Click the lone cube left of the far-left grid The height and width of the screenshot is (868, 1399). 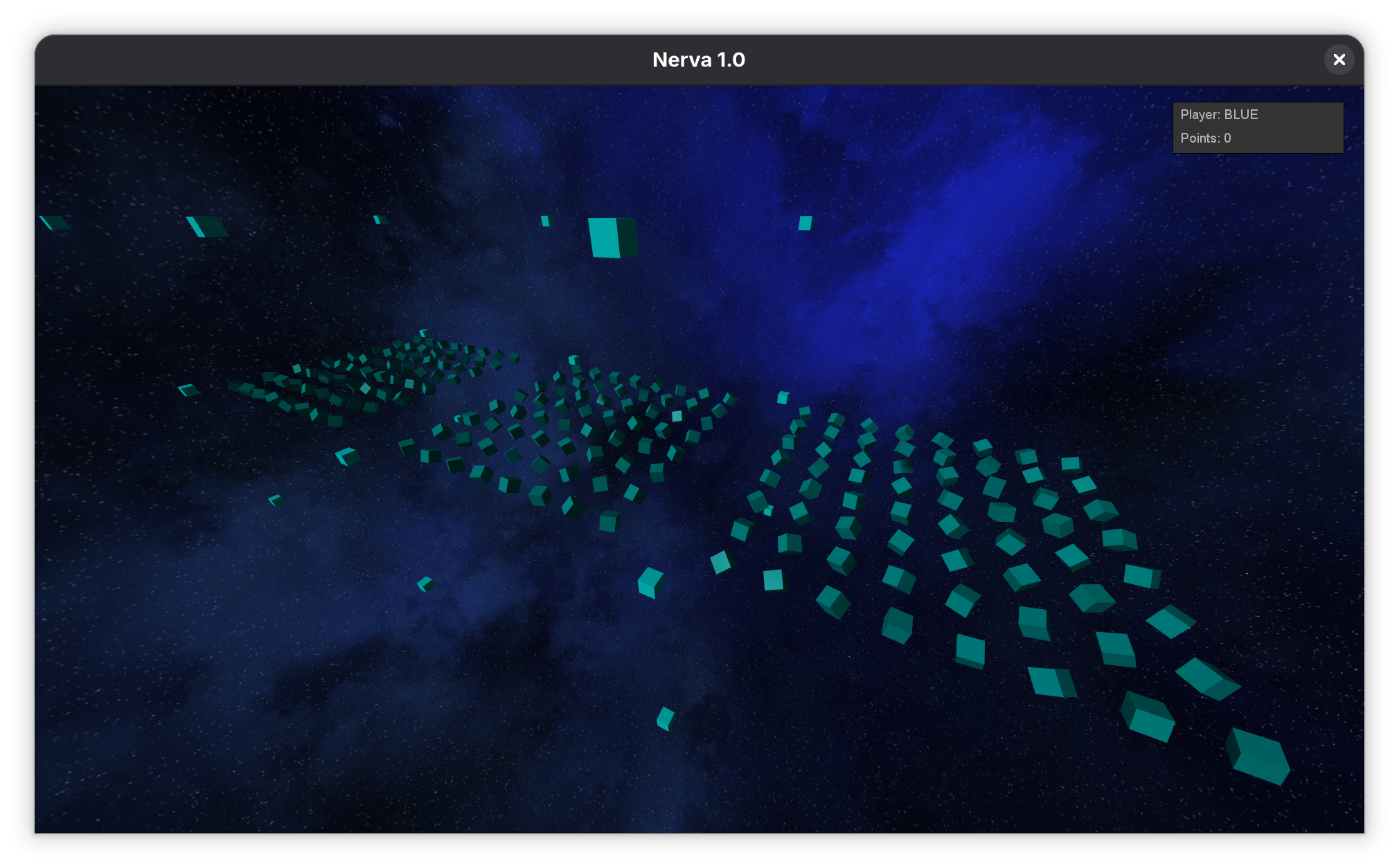(188, 390)
